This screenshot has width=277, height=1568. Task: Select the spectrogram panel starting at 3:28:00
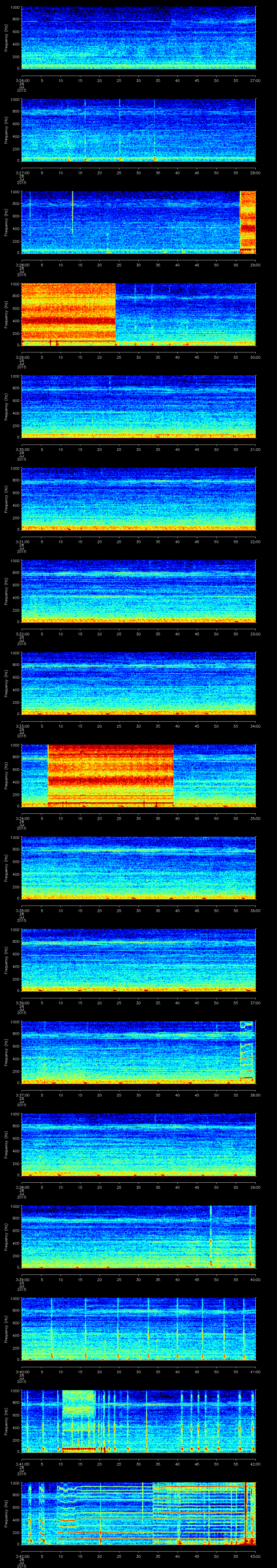pyautogui.click(x=138, y=222)
